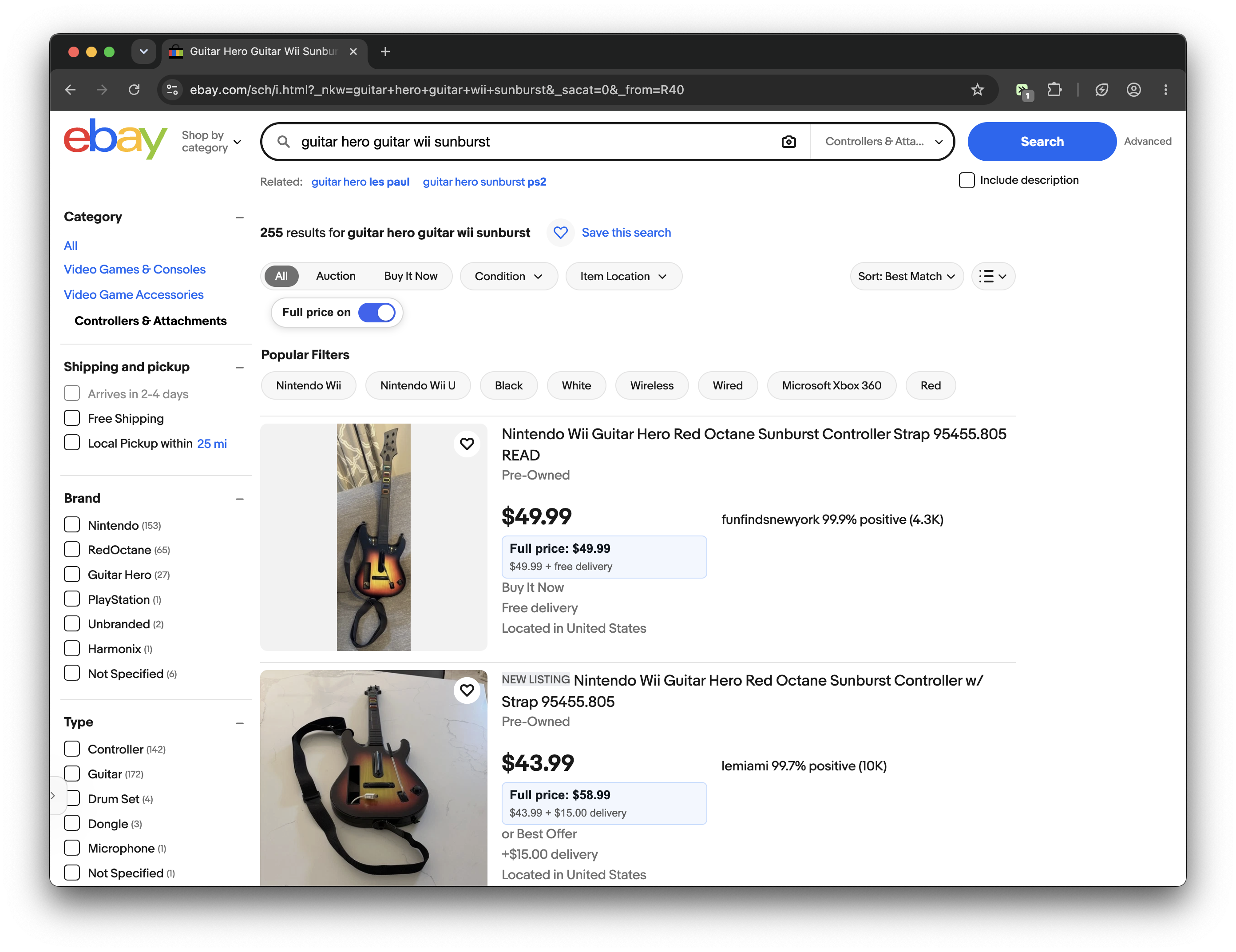The image size is (1236, 952).
Task: Add the $43.99 guitar listing to watchlist
Action: pos(467,690)
